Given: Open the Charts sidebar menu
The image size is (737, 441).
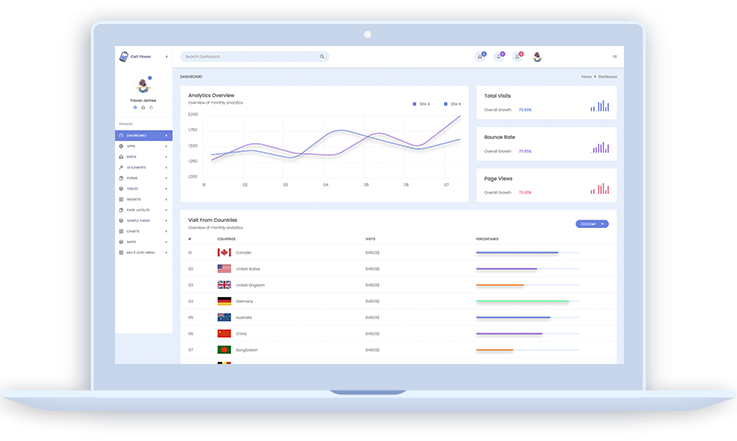Looking at the screenshot, I should pos(142,231).
